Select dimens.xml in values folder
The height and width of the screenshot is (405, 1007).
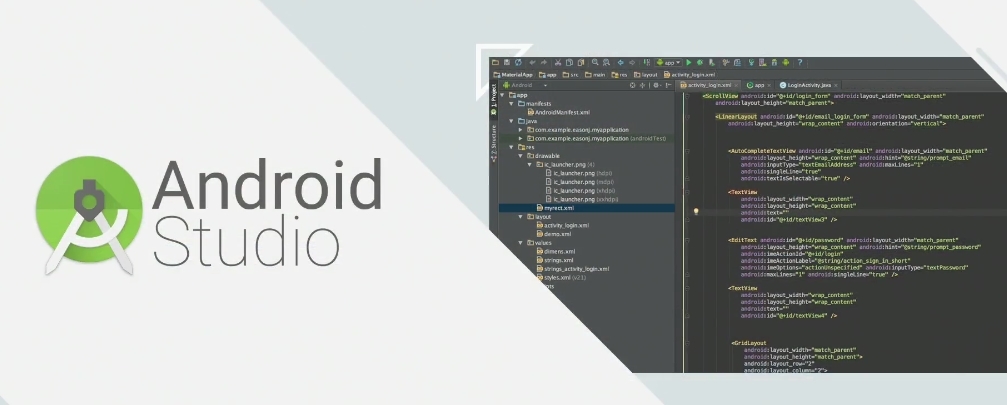click(x=556, y=252)
